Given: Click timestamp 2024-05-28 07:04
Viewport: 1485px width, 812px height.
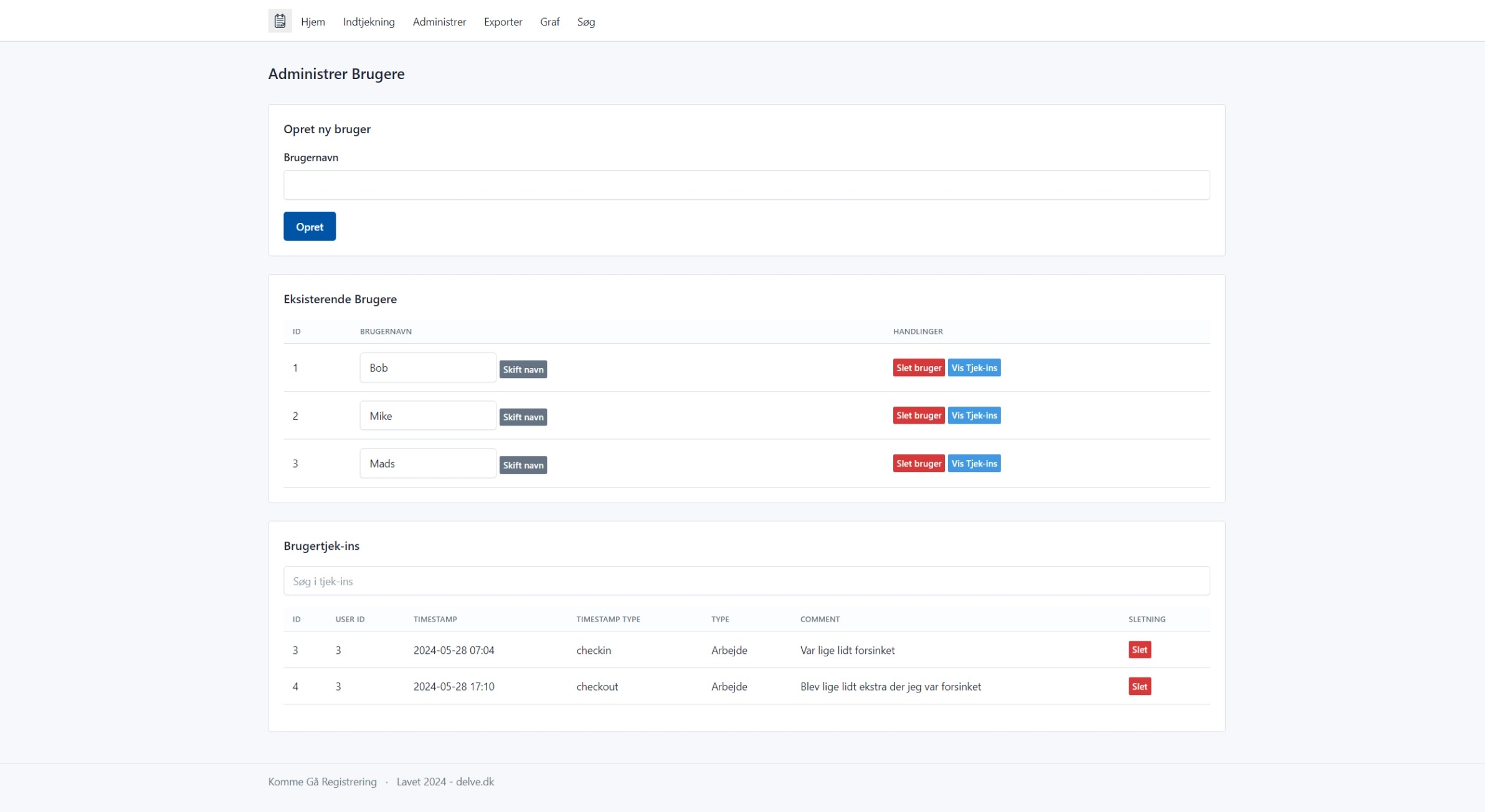Looking at the screenshot, I should click(453, 650).
